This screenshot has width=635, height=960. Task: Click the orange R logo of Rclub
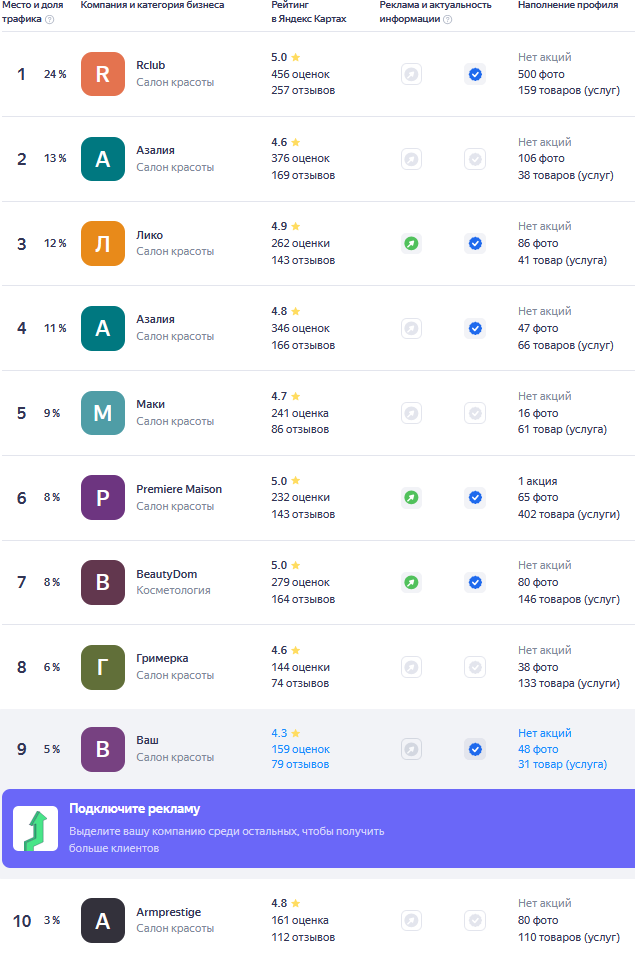103,74
